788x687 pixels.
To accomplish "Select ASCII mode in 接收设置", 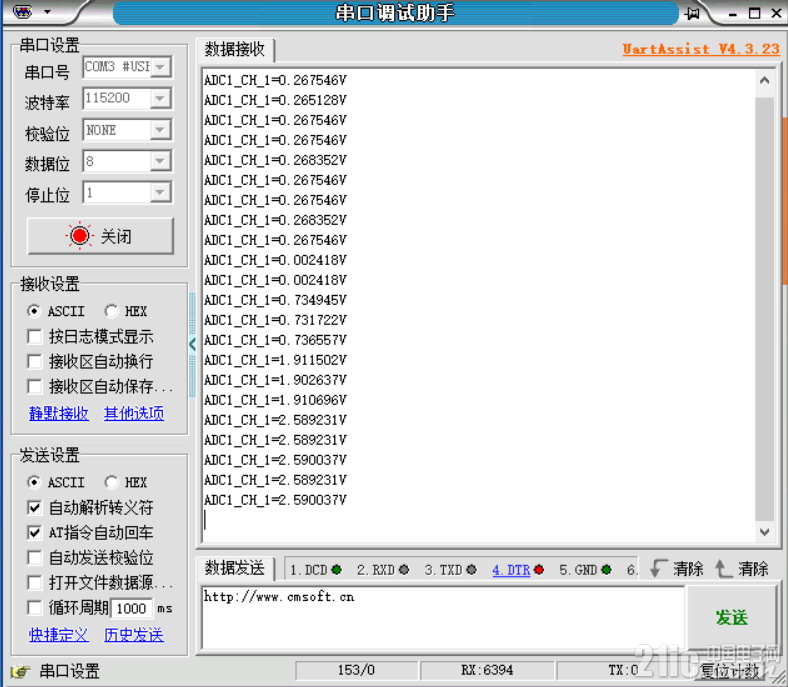I will [34, 311].
